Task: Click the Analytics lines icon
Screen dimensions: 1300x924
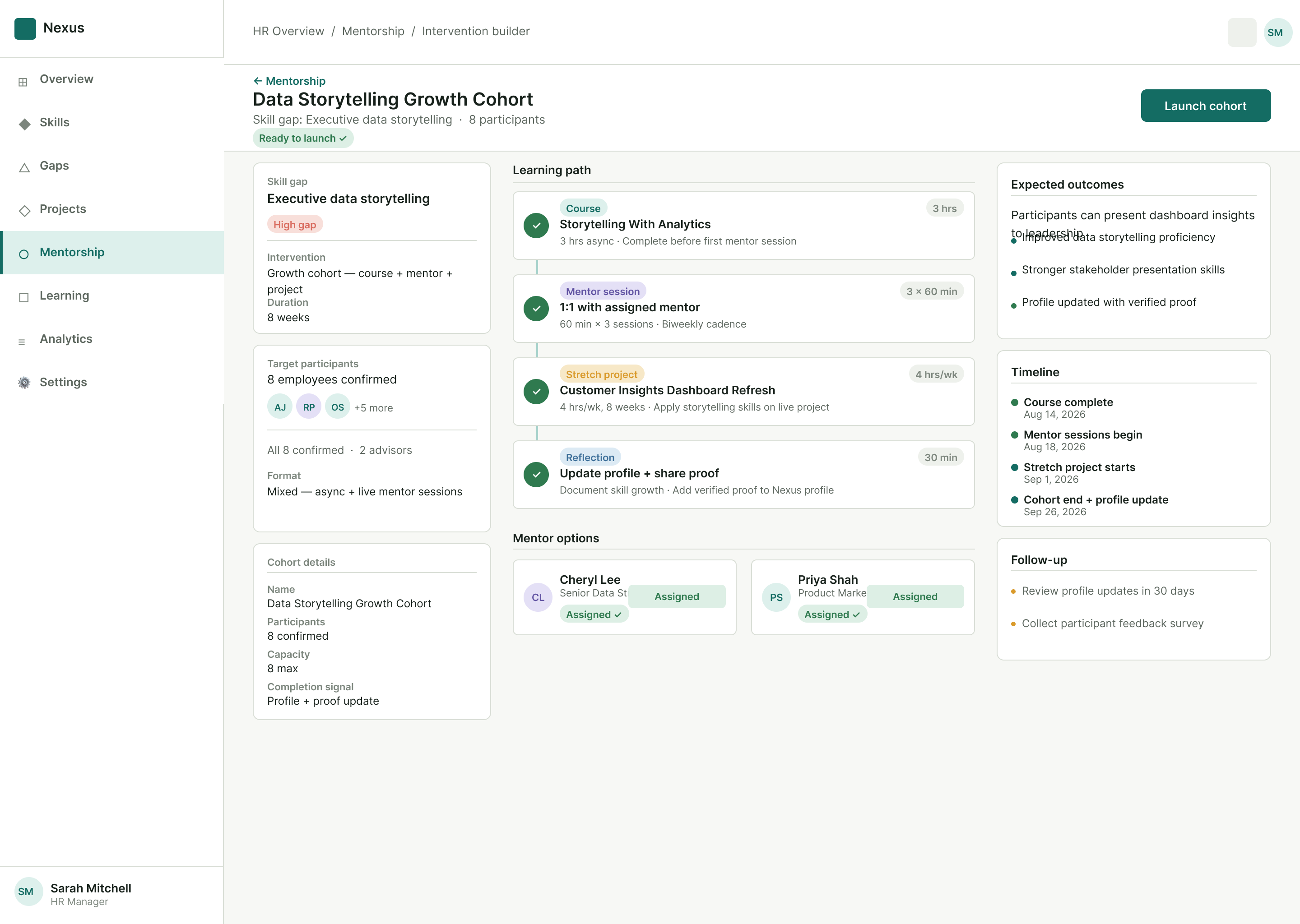Action: [x=22, y=342]
